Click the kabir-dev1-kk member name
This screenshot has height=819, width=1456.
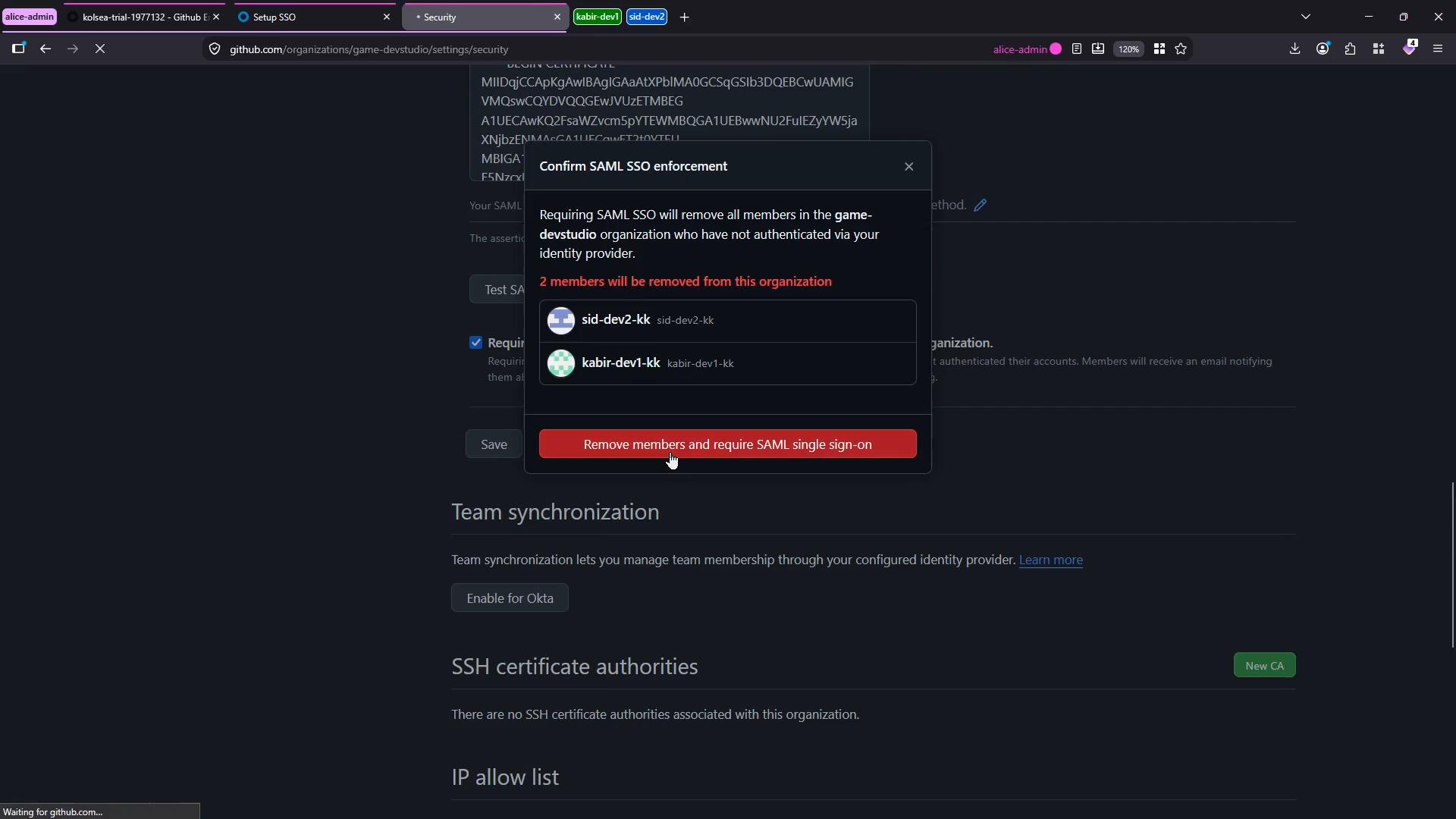[x=620, y=362]
